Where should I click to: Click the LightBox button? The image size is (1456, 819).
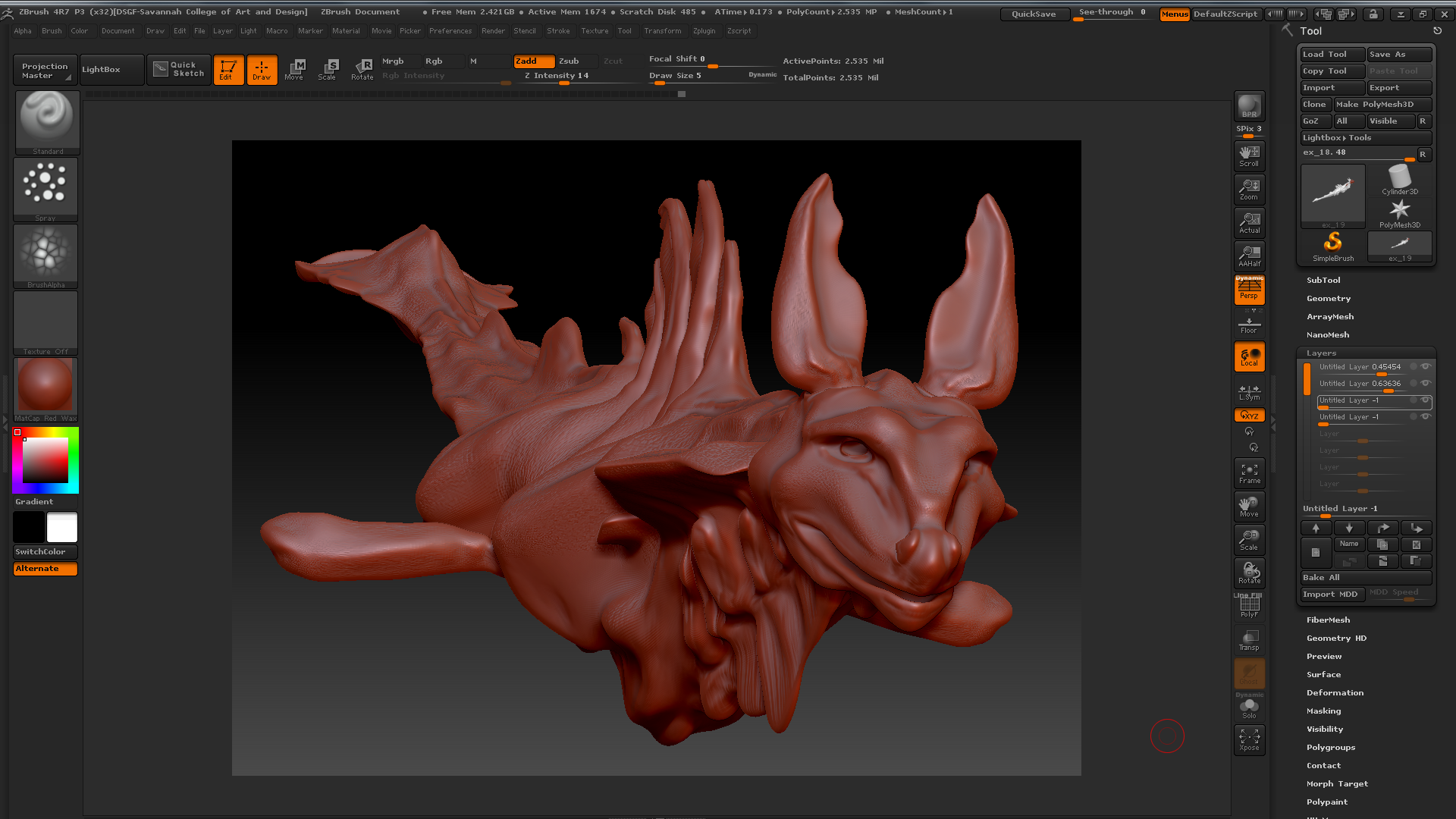pyautogui.click(x=112, y=70)
